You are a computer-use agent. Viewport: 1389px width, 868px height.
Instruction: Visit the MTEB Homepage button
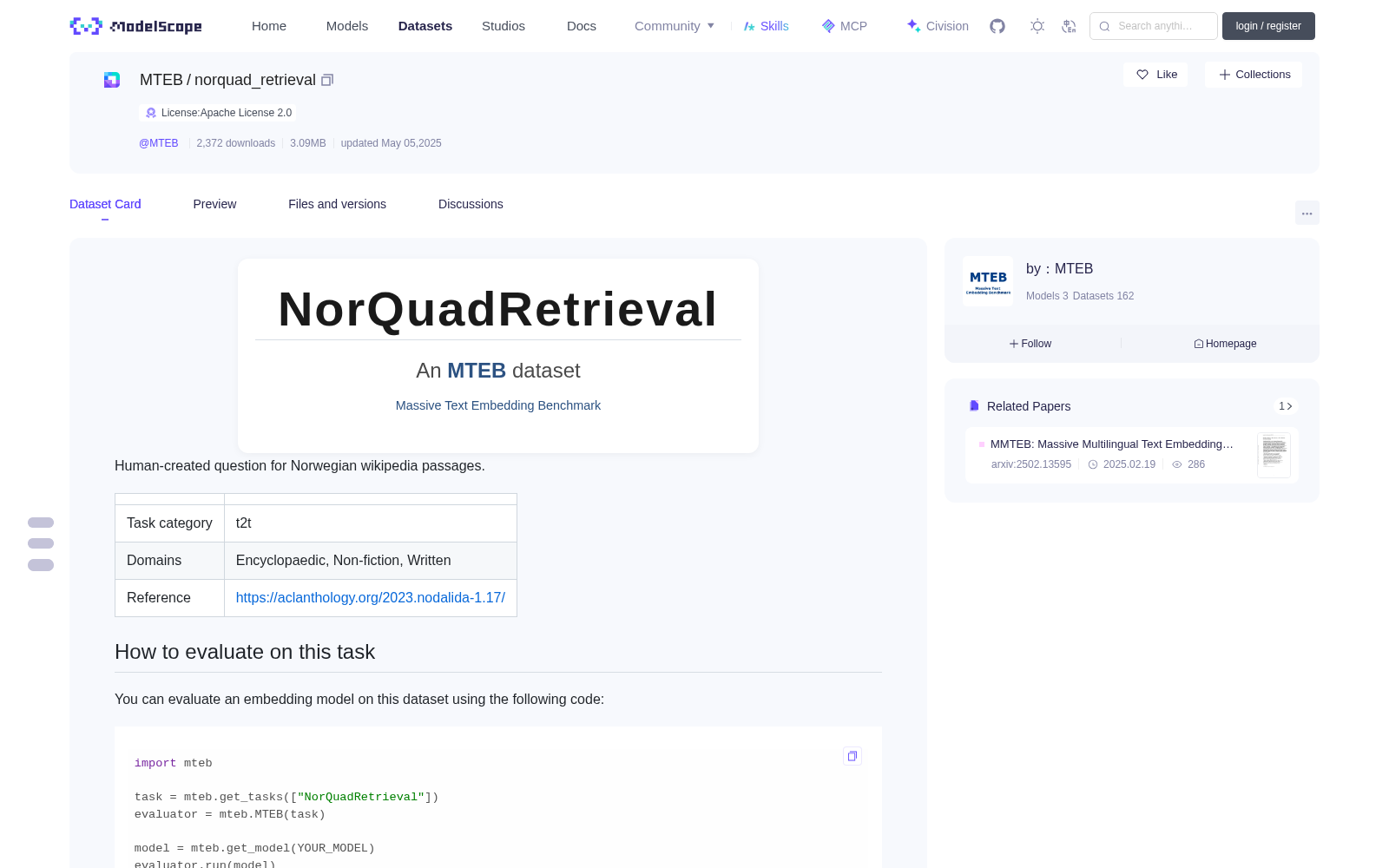click(1225, 344)
